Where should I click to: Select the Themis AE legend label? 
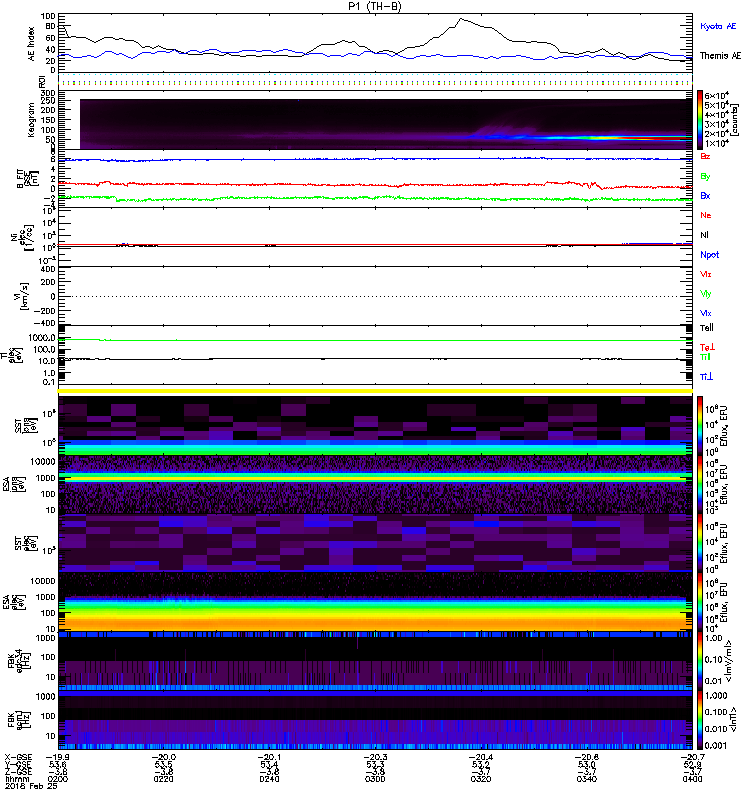coord(720,56)
